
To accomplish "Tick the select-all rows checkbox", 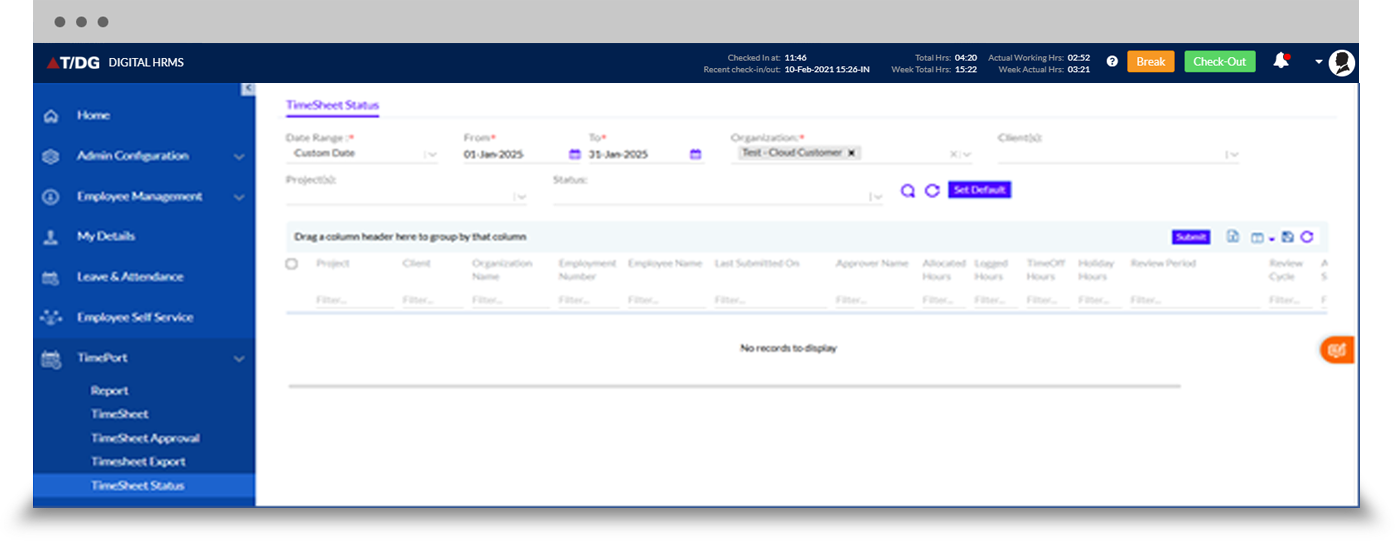I will pos(292,264).
